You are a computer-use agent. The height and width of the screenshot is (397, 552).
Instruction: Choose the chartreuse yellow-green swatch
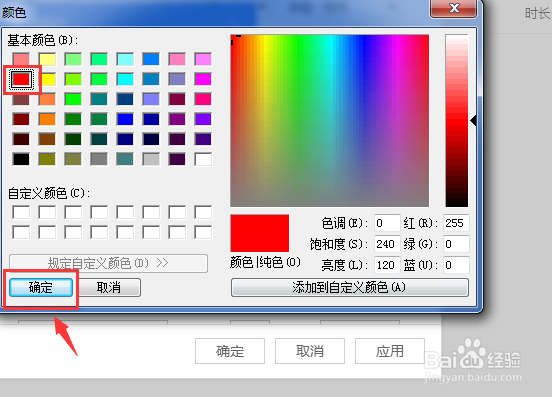[x=73, y=79]
